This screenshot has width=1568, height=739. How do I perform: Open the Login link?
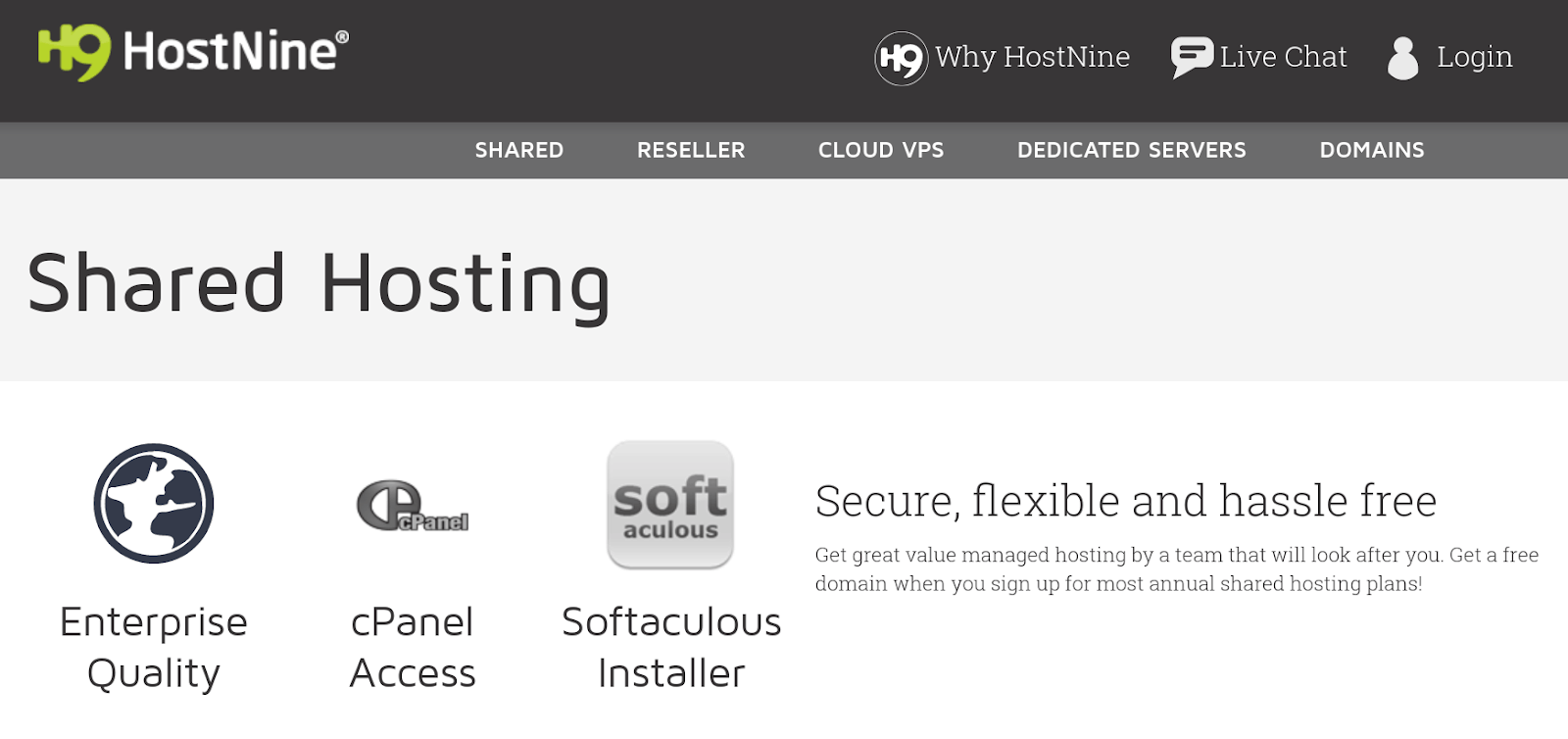pyautogui.click(x=1475, y=58)
